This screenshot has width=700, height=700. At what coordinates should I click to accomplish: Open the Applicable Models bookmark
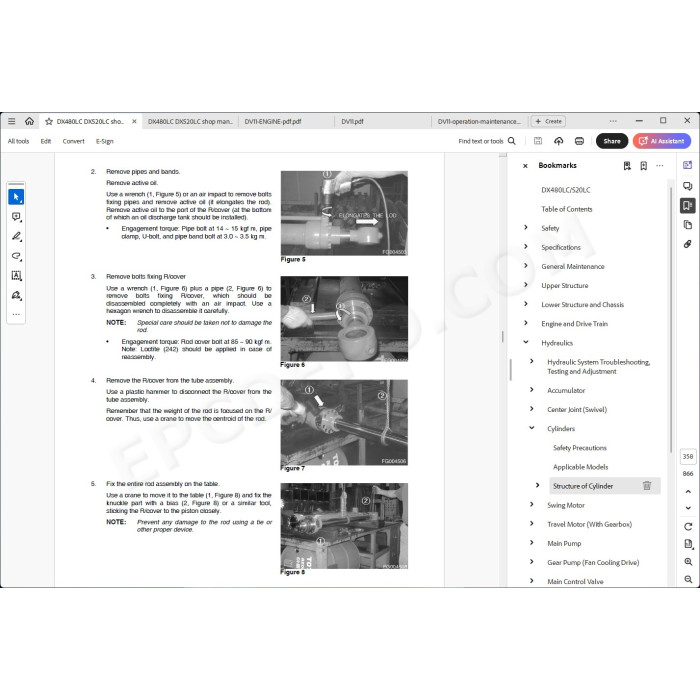(x=580, y=467)
